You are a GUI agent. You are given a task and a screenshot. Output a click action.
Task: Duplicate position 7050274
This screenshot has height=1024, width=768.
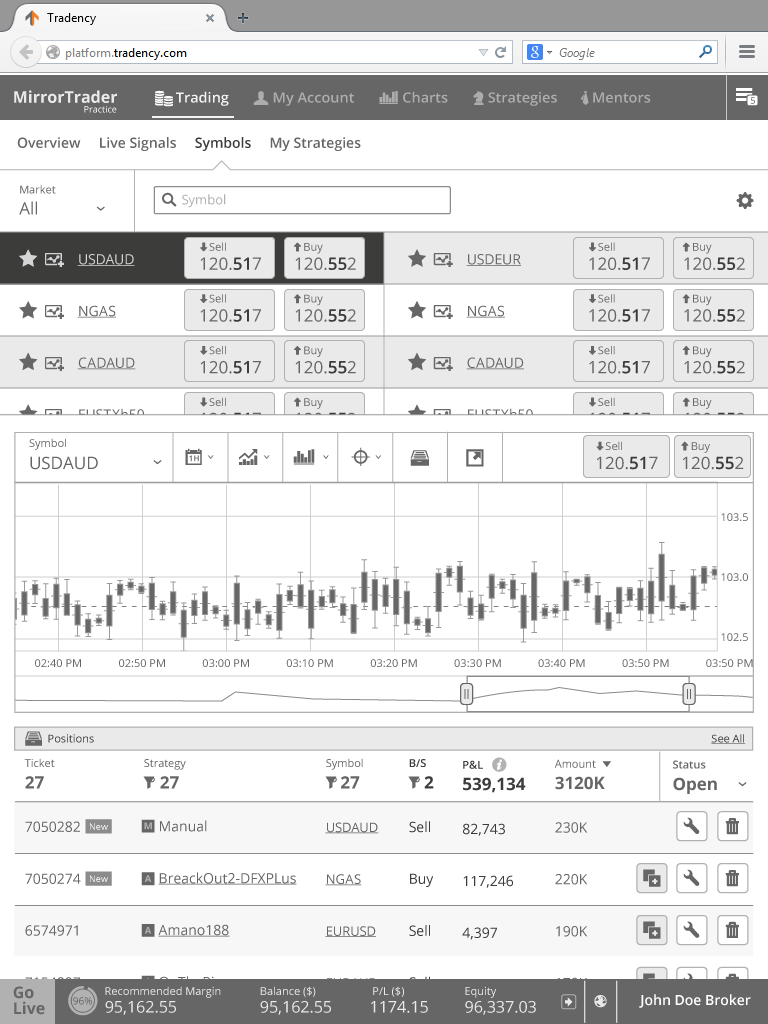tap(652, 878)
